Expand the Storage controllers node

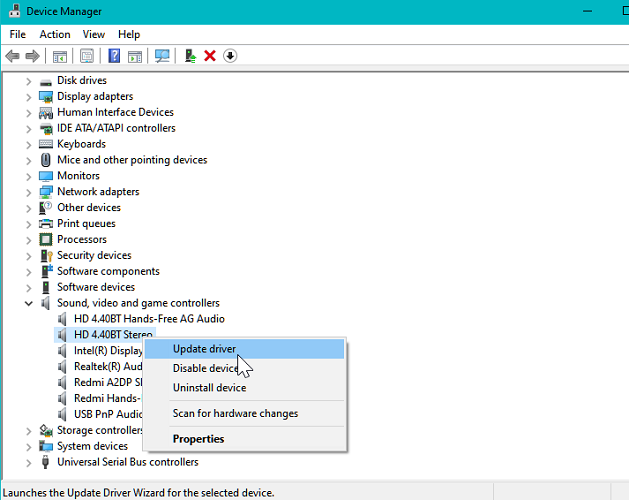pos(28,431)
